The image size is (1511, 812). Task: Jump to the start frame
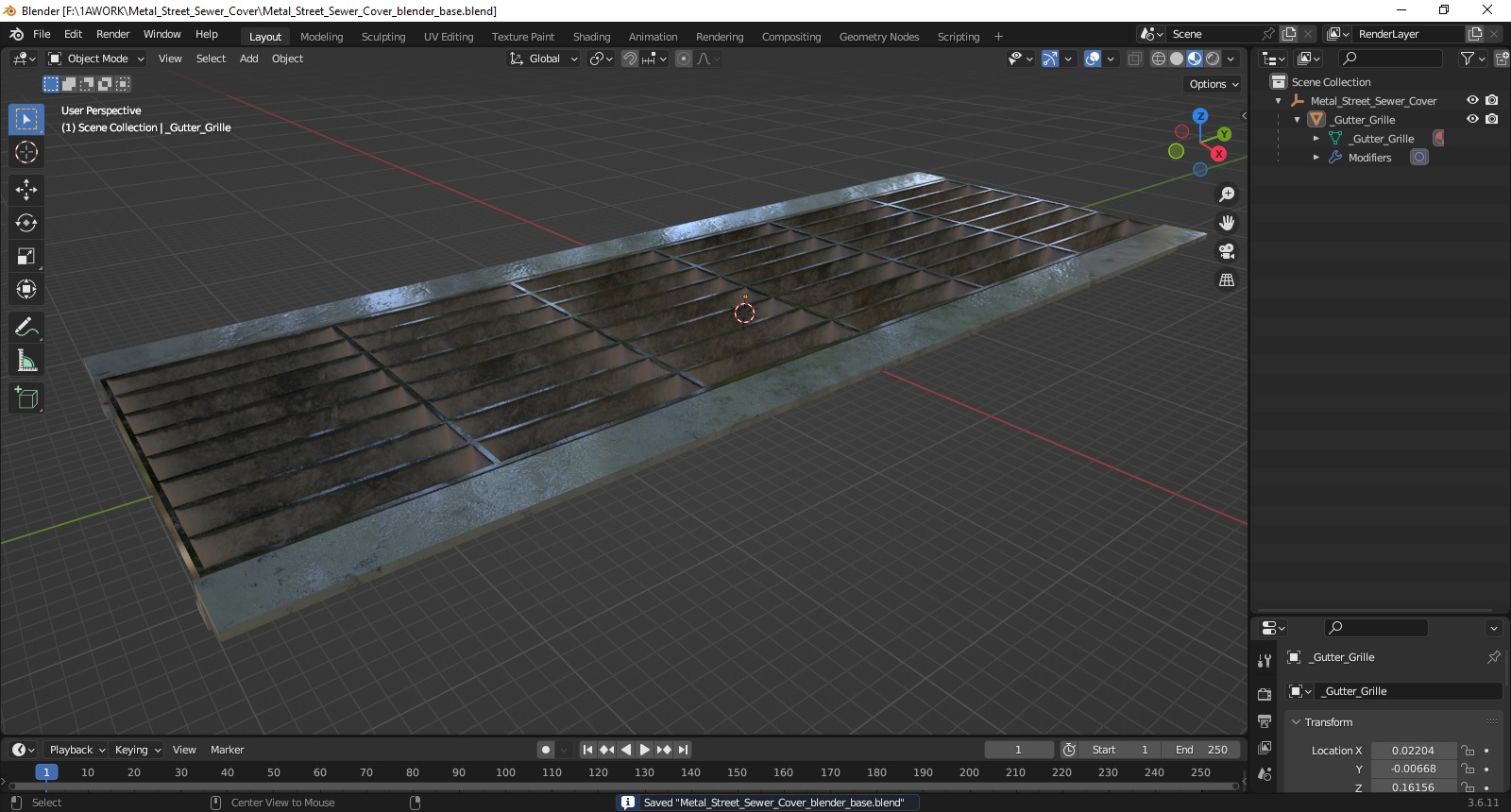[587, 750]
